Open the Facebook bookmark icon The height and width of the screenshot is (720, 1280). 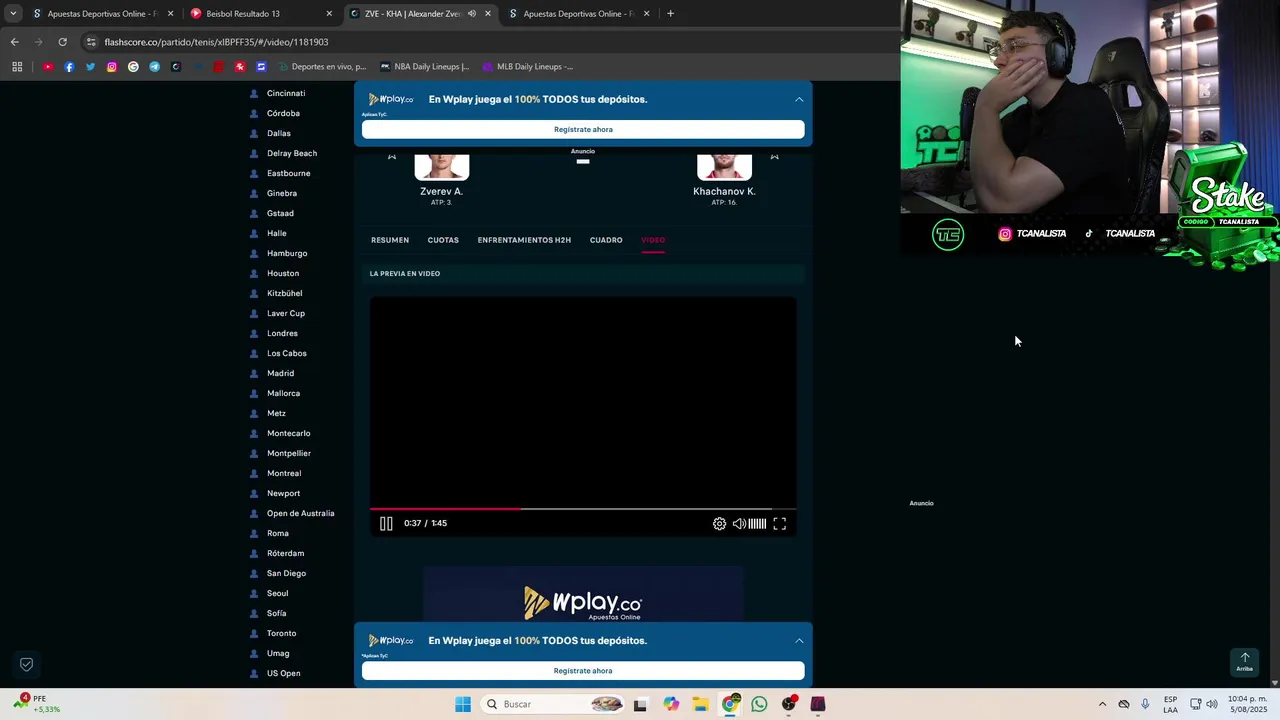(x=69, y=67)
